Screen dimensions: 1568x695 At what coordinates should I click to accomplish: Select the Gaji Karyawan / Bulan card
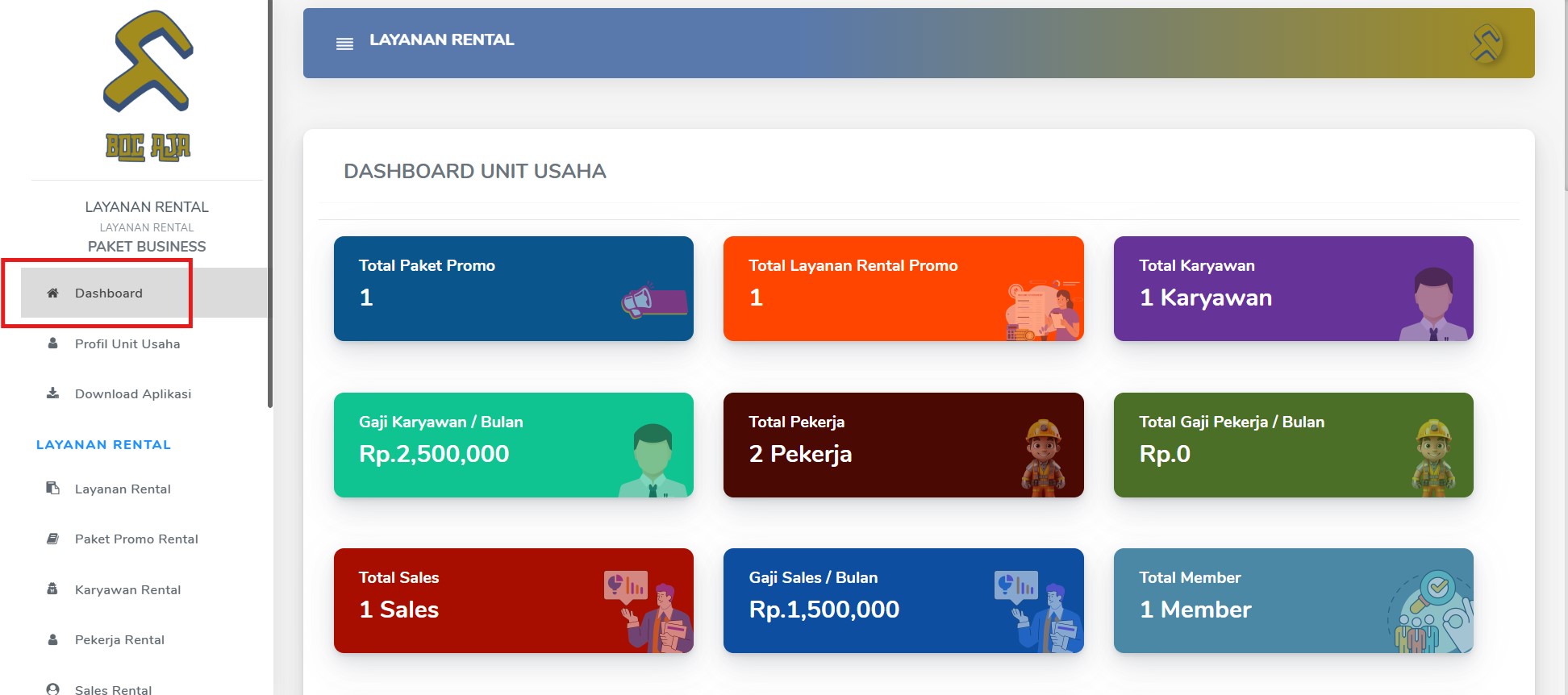(x=514, y=445)
